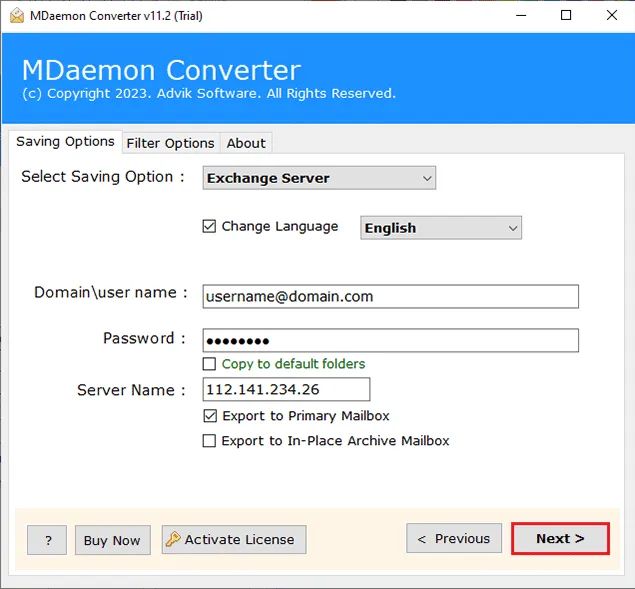Toggle Export to Primary Mailbox checkbox
The height and width of the screenshot is (589, 635).
click(x=210, y=416)
